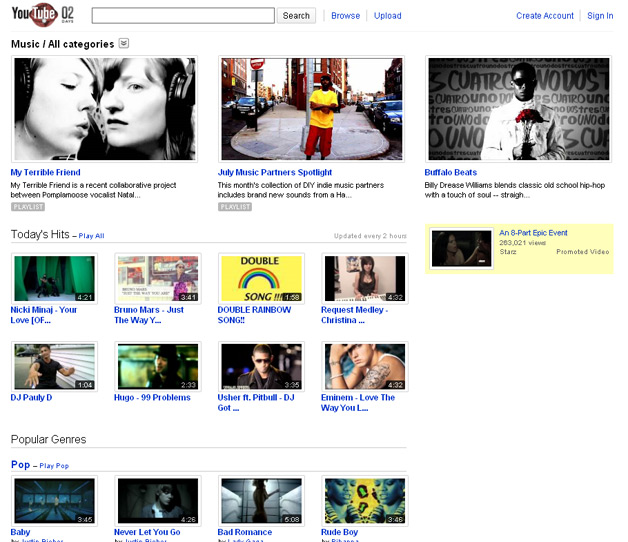This screenshot has height=542, width=628.
Task: Click Bruno Mars - Just The Way title
Action: (x=149, y=315)
